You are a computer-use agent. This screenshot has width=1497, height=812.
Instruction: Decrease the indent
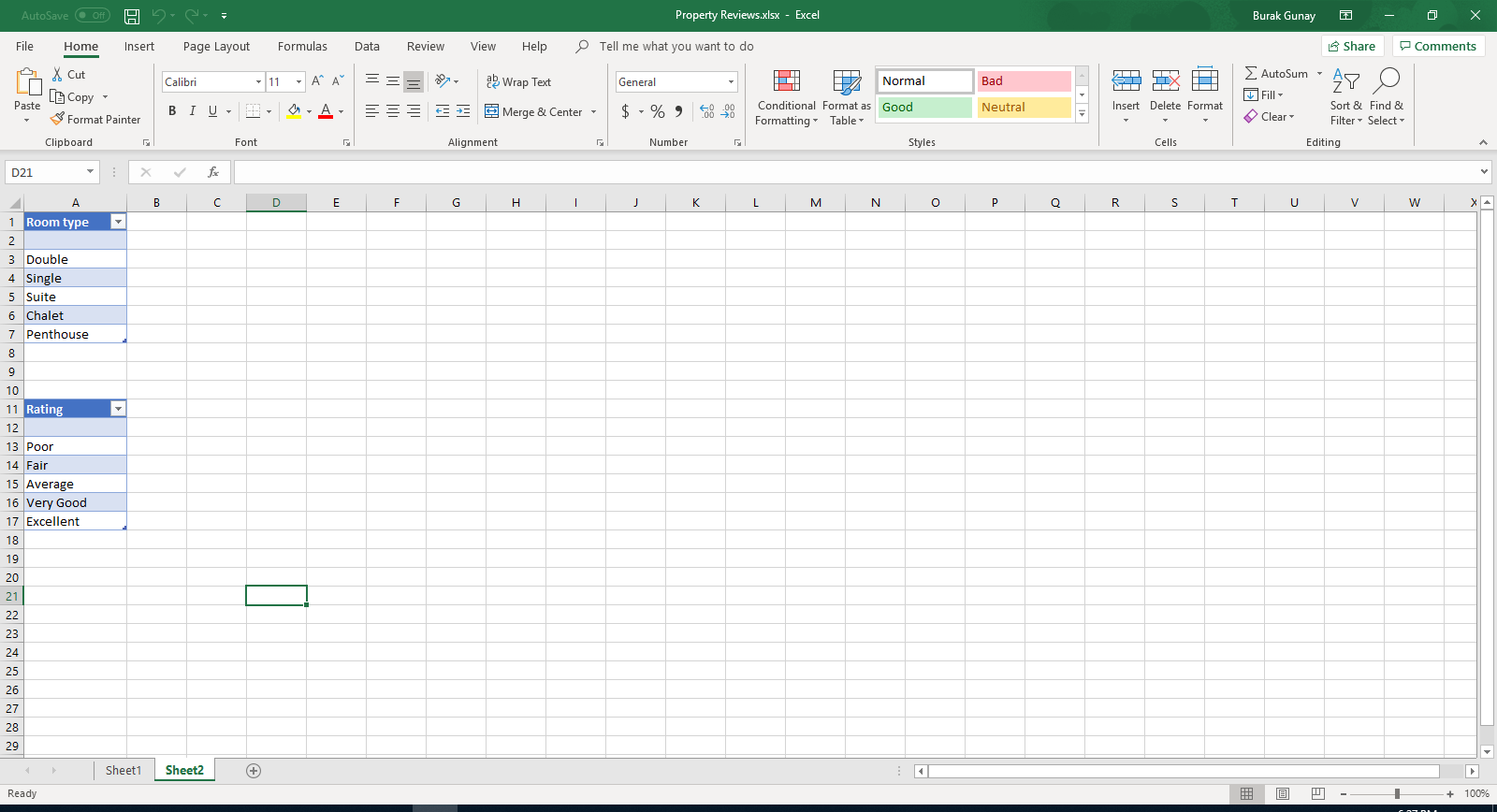(x=443, y=111)
